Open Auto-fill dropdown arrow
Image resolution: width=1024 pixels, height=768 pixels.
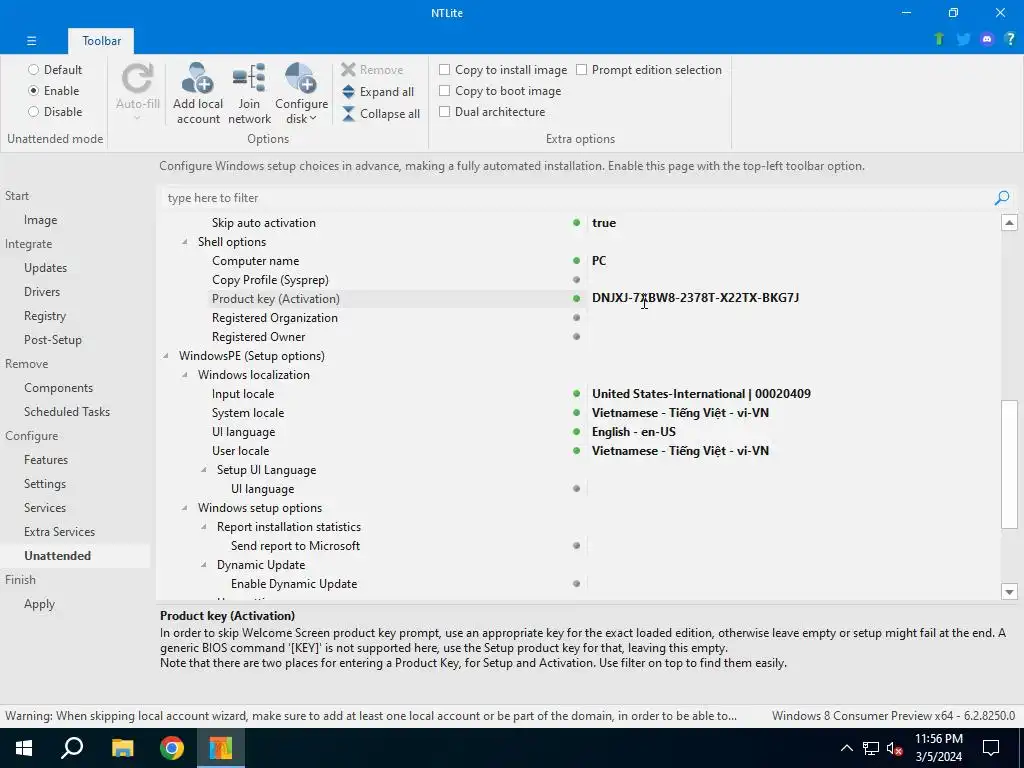tap(137, 118)
